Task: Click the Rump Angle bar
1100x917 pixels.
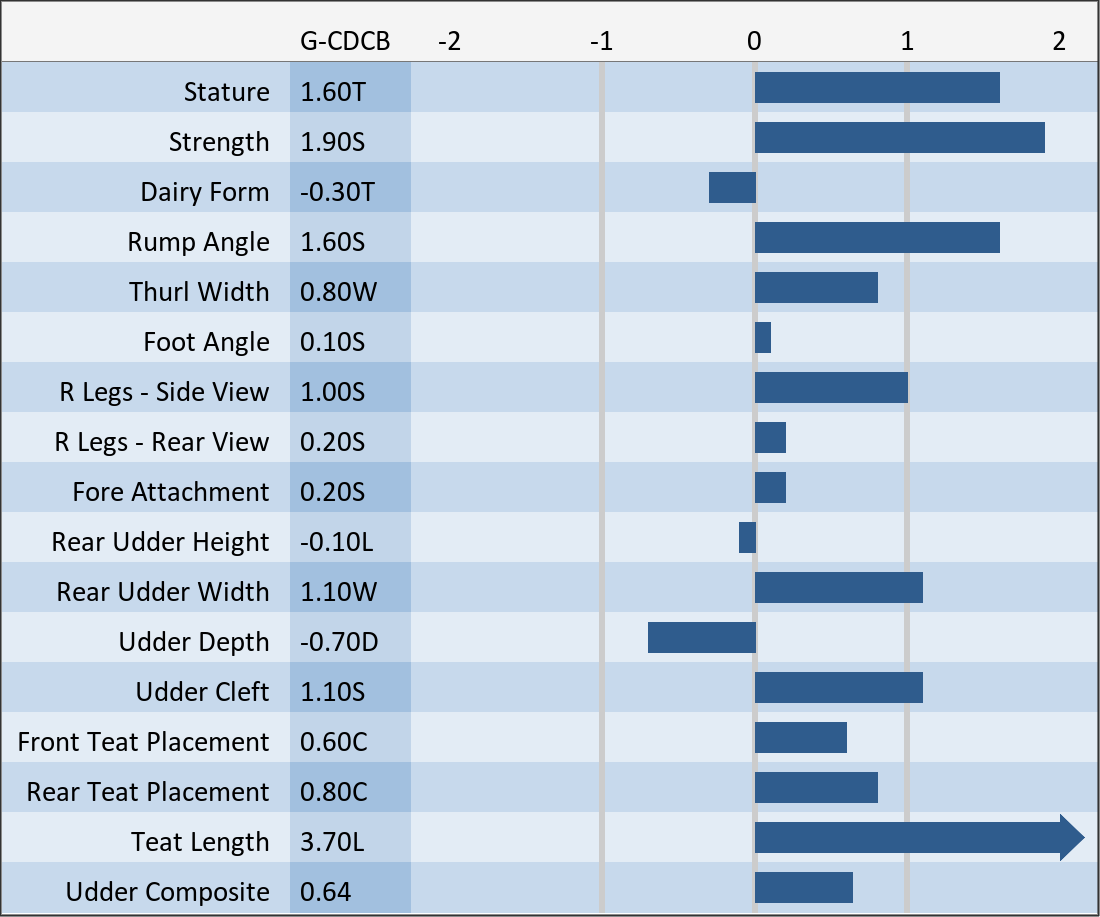Action: pos(877,238)
